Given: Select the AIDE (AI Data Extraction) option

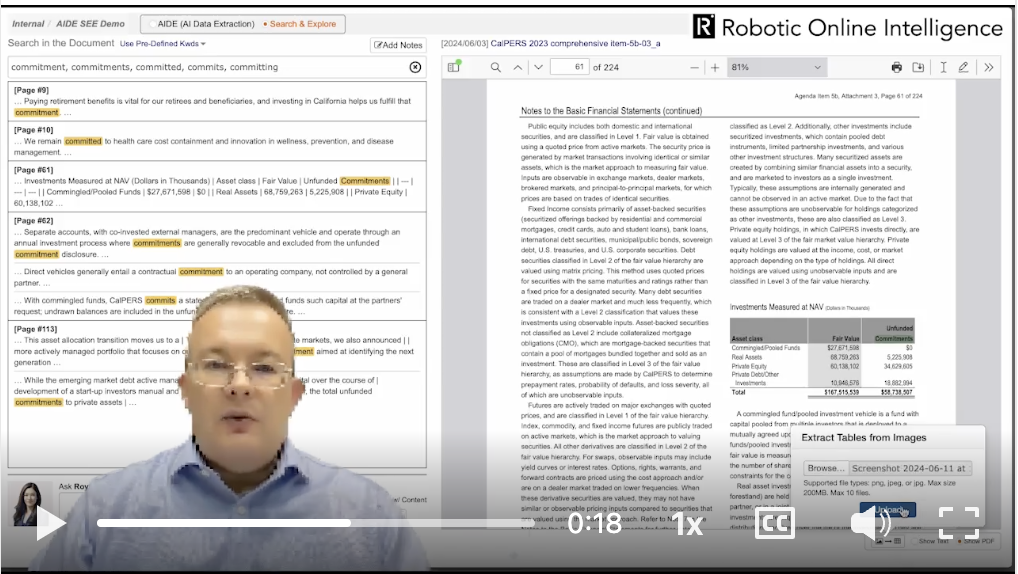Looking at the screenshot, I should click(x=202, y=24).
